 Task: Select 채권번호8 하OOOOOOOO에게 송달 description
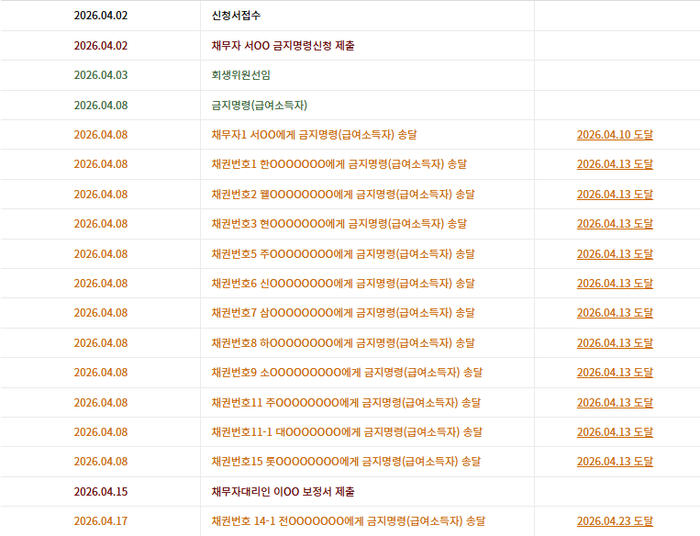click(343, 343)
